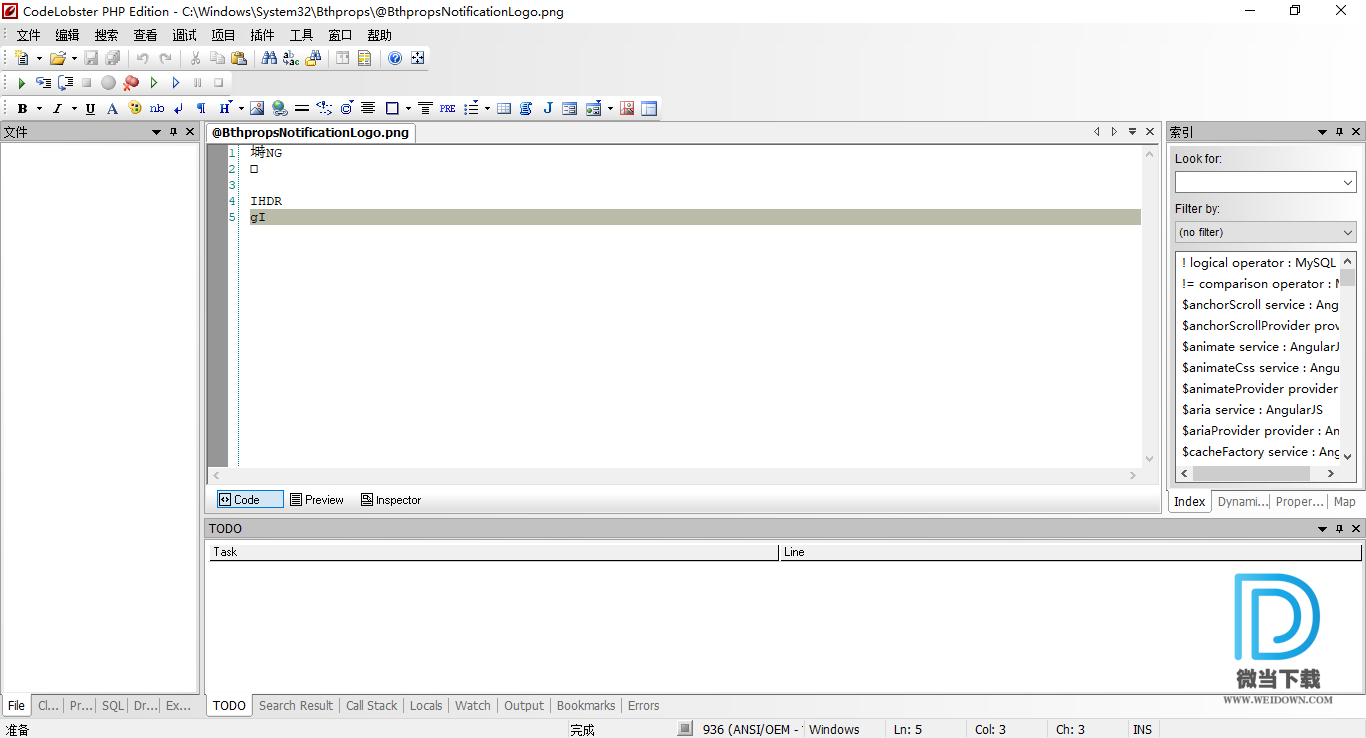1366x738 pixels.
Task: Expand the Bold dropdown arrow
Action: 39,108
